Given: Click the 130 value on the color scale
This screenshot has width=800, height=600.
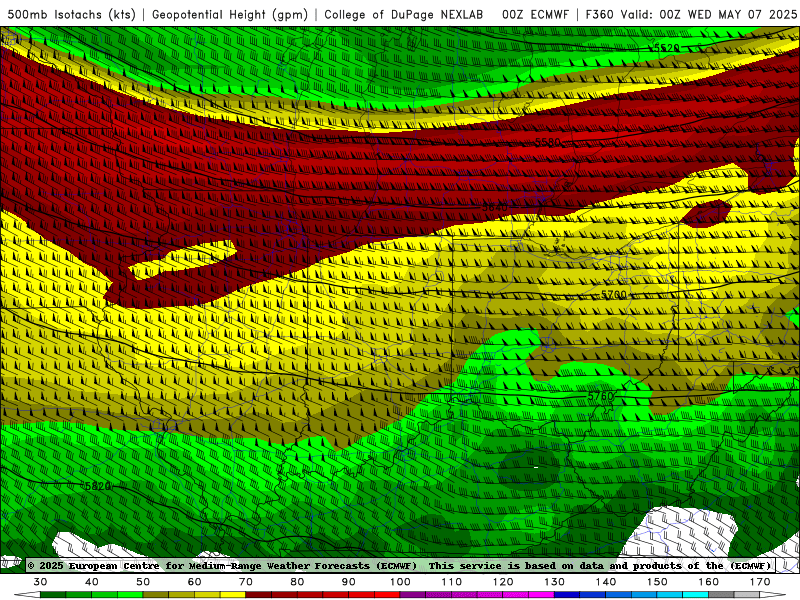Looking at the screenshot, I should click(554, 582).
